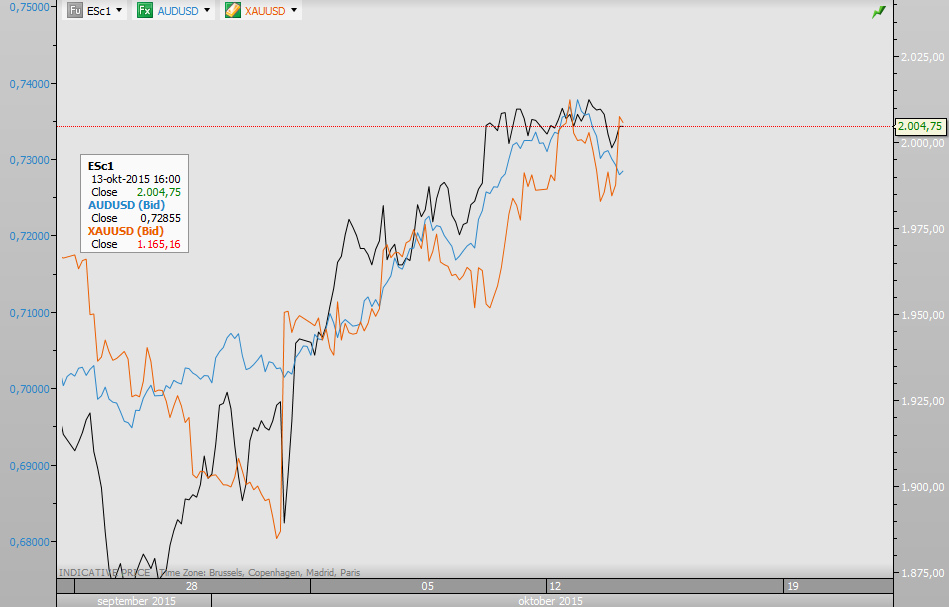
Task: Click AUDUSD (Bid) in the data box
Action: click(x=127, y=205)
